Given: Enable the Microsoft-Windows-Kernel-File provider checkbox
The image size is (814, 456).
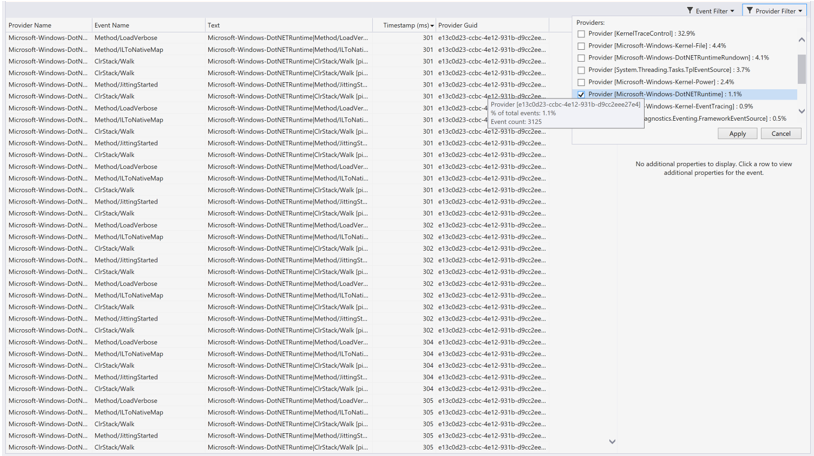Looking at the screenshot, I should (x=581, y=46).
